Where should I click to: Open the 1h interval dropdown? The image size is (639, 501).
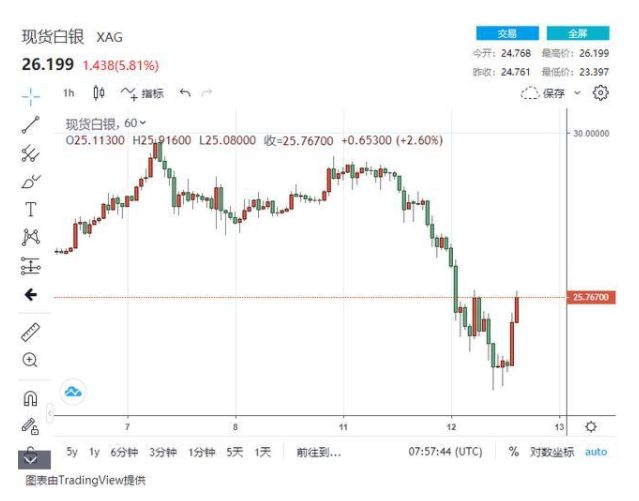pyautogui.click(x=68, y=93)
